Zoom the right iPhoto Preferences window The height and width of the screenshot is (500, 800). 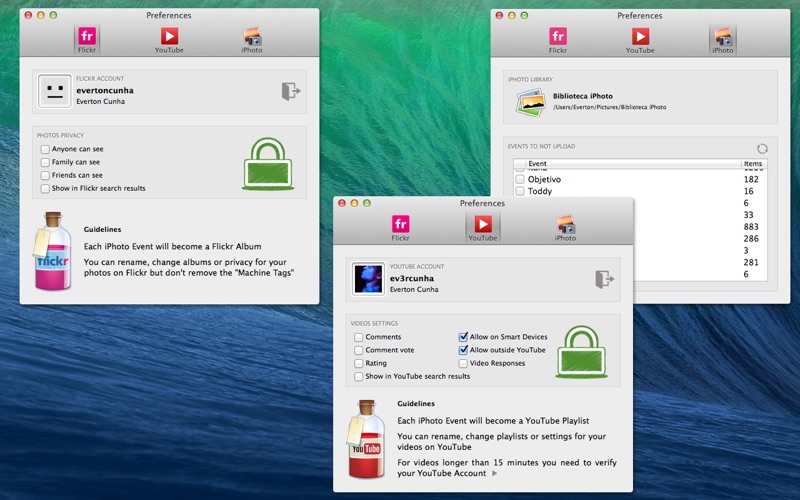click(x=524, y=15)
